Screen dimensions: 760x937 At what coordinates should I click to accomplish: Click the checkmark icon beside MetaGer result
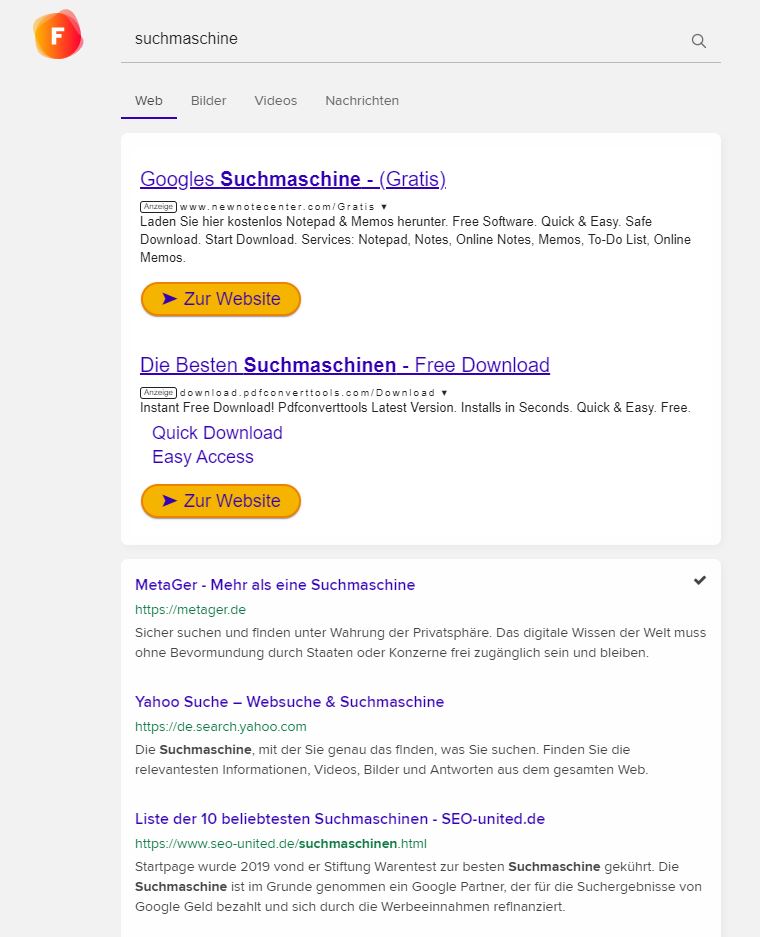point(700,580)
